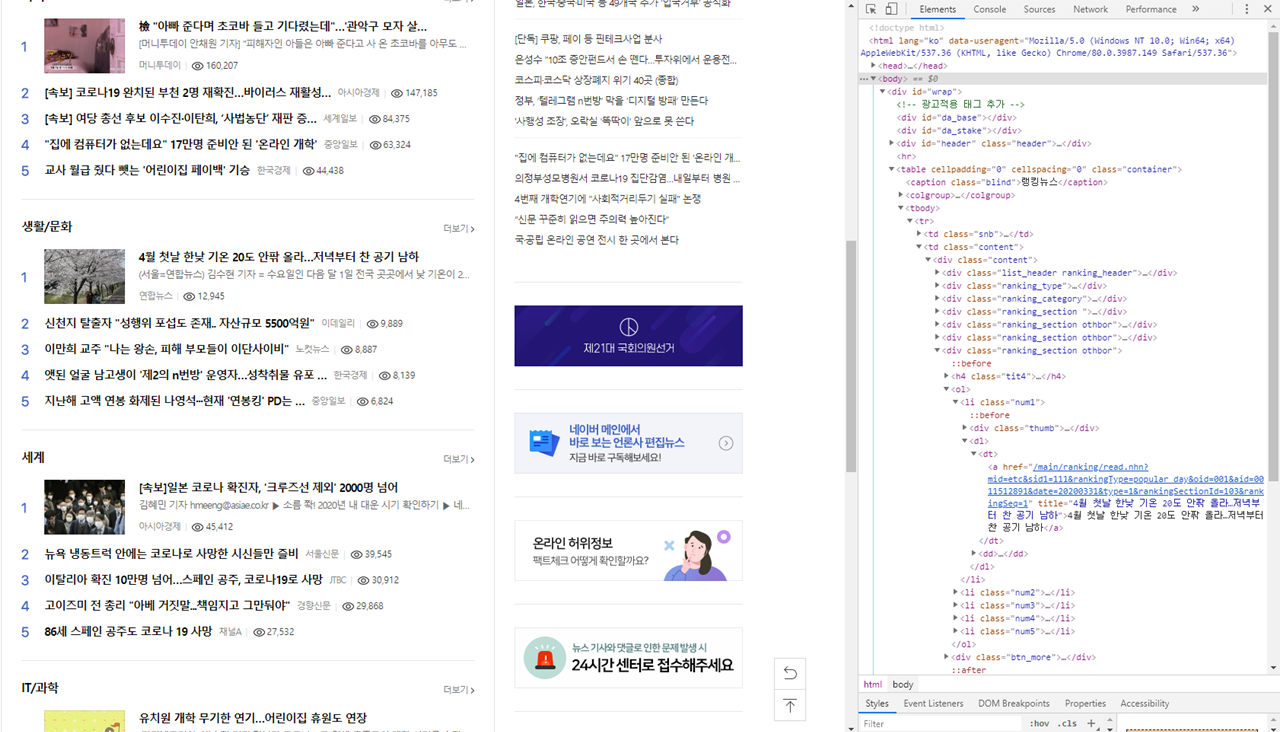Click 더보기 next to 생활/문화 section
Image resolution: width=1280 pixels, height=732 pixels.
(x=459, y=229)
